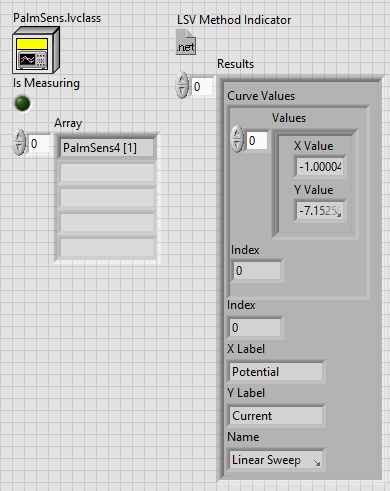Click the fifth empty Array element

tap(107, 247)
